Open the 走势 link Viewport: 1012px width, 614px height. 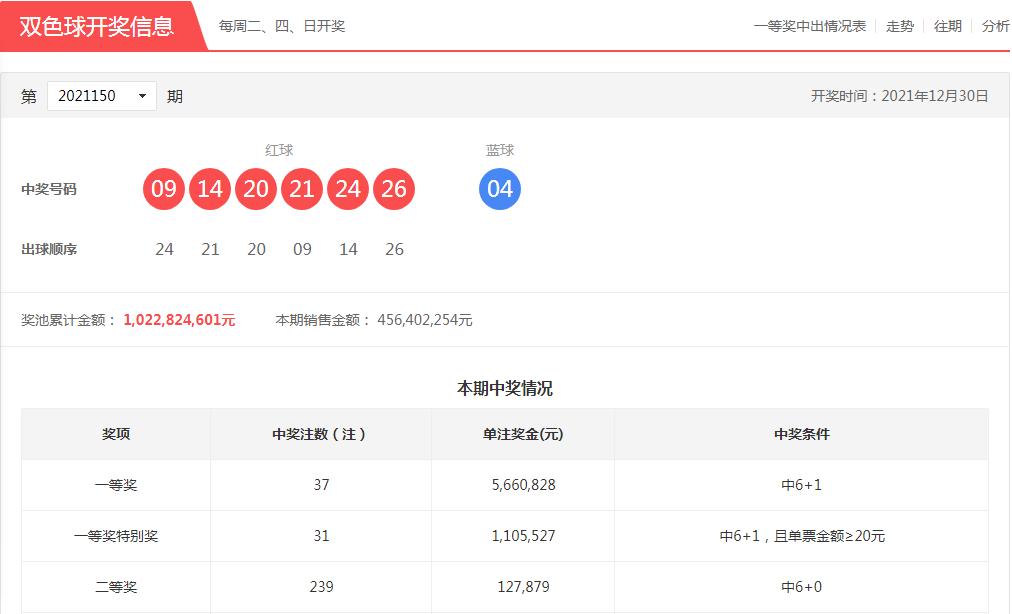(x=900, y=26)
